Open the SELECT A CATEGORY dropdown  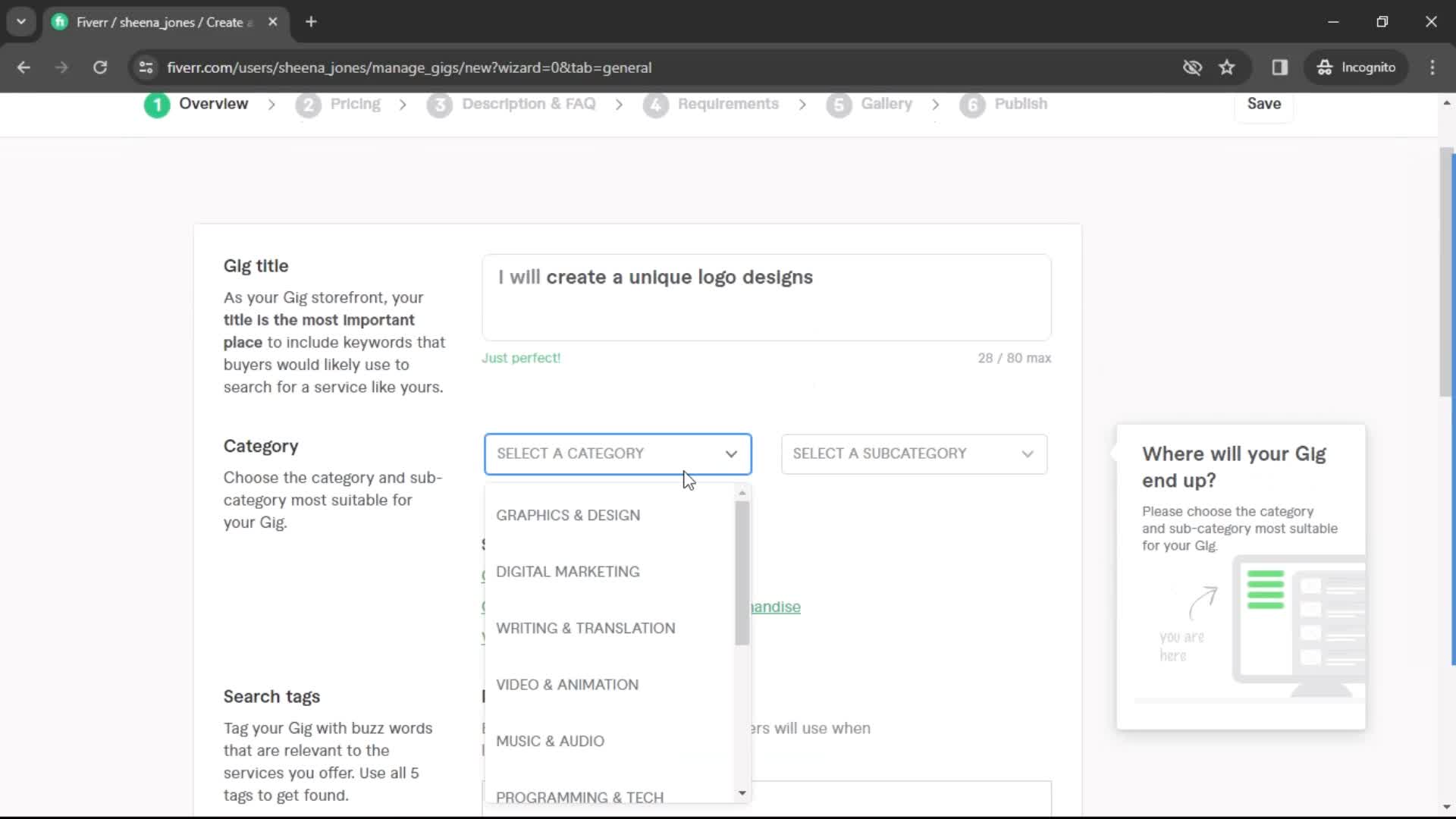(617, 452)
